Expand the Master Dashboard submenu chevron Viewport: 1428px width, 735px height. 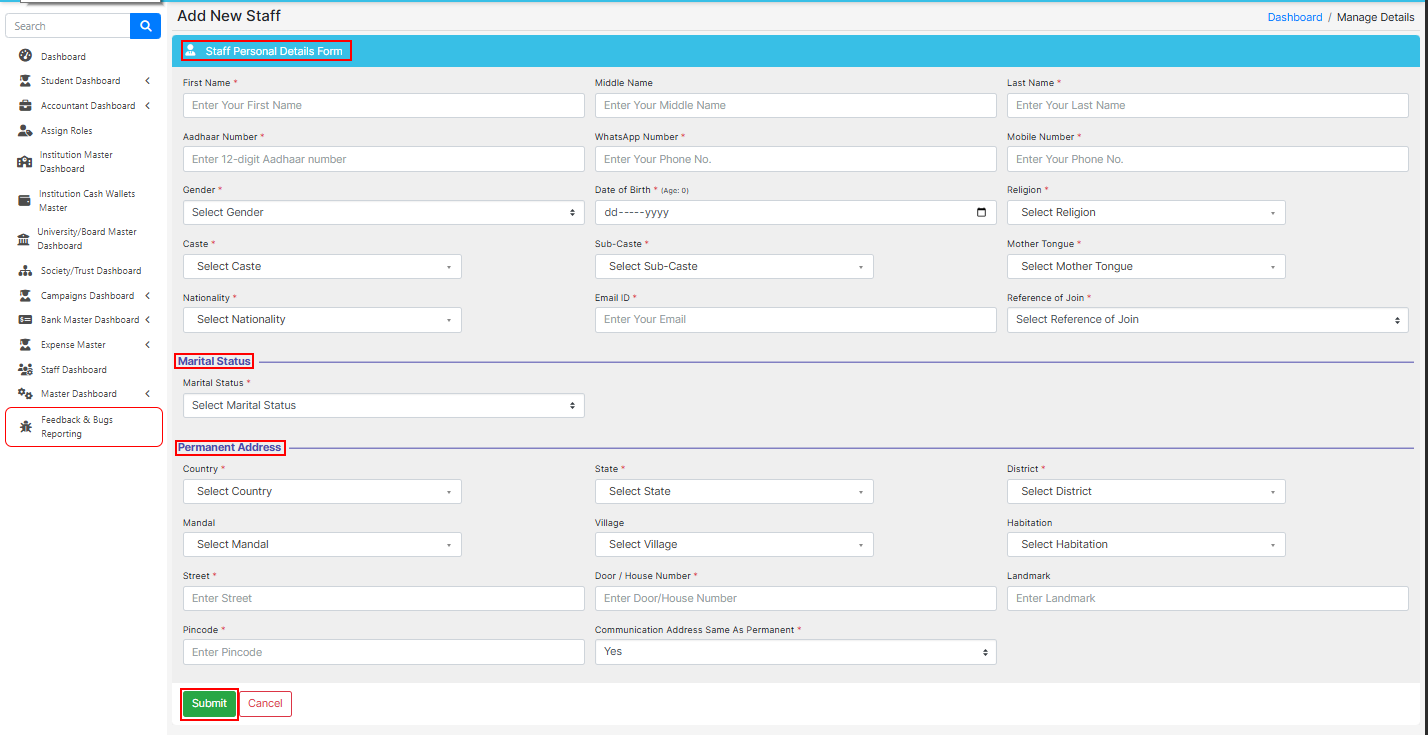click(147, 394)
